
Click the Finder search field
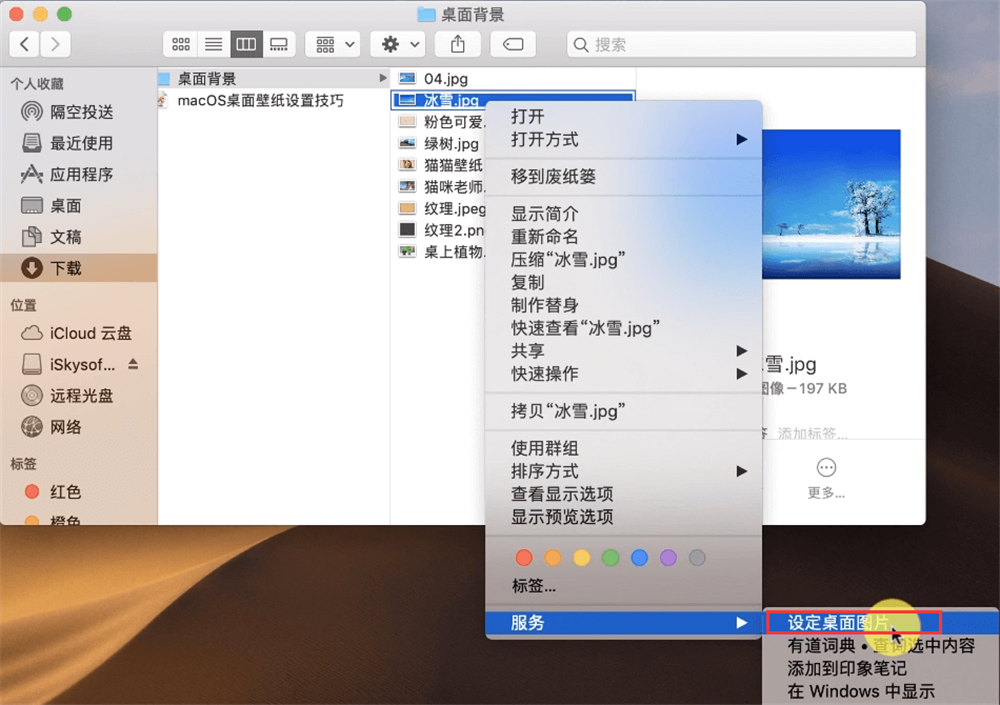[x=741, y=44]
